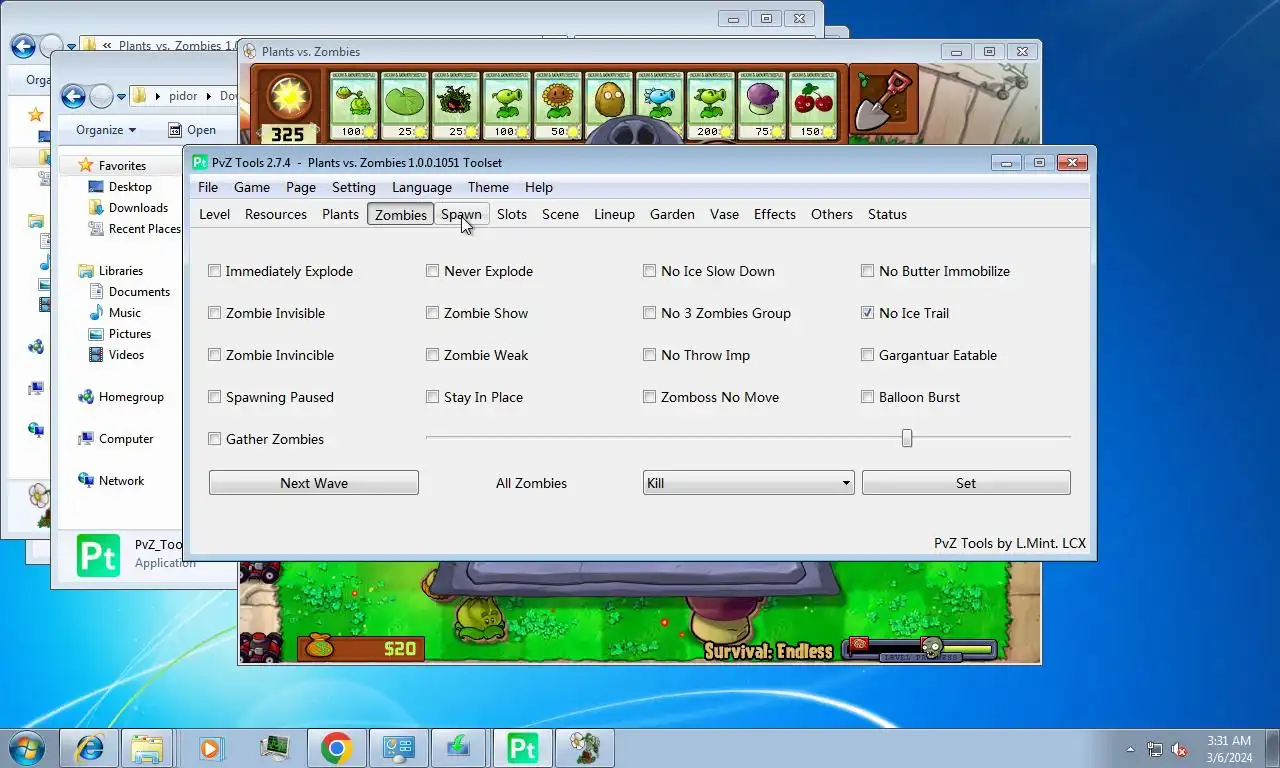Tick No Butter Immobilize checkbox

click(868, 271)
